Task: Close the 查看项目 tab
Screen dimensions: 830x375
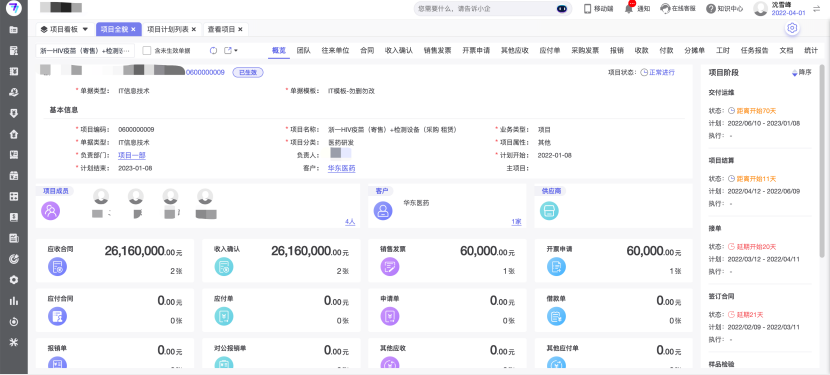Action: [240, 29]
